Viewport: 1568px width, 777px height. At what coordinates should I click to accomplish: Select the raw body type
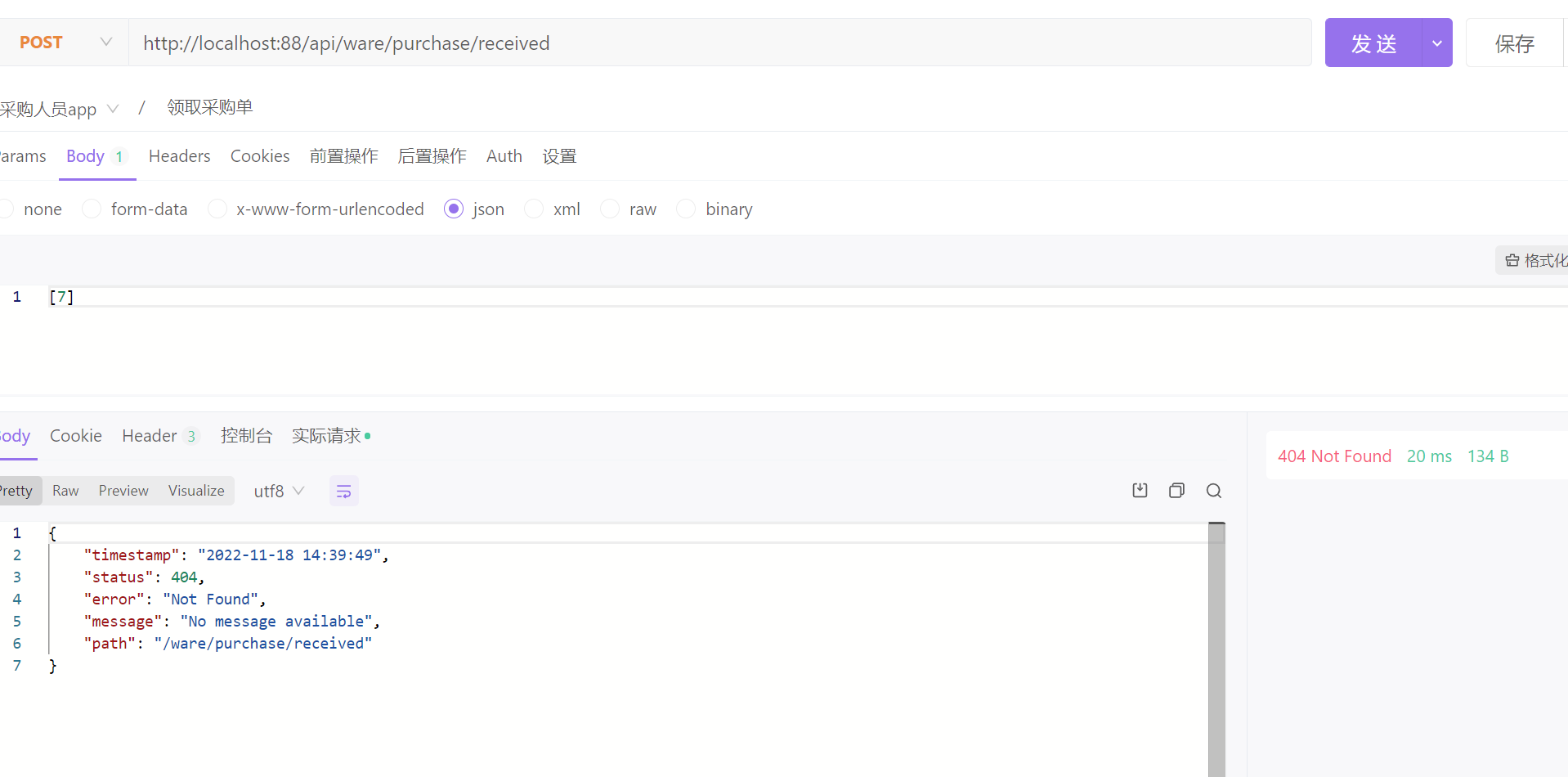pos(629,209)
